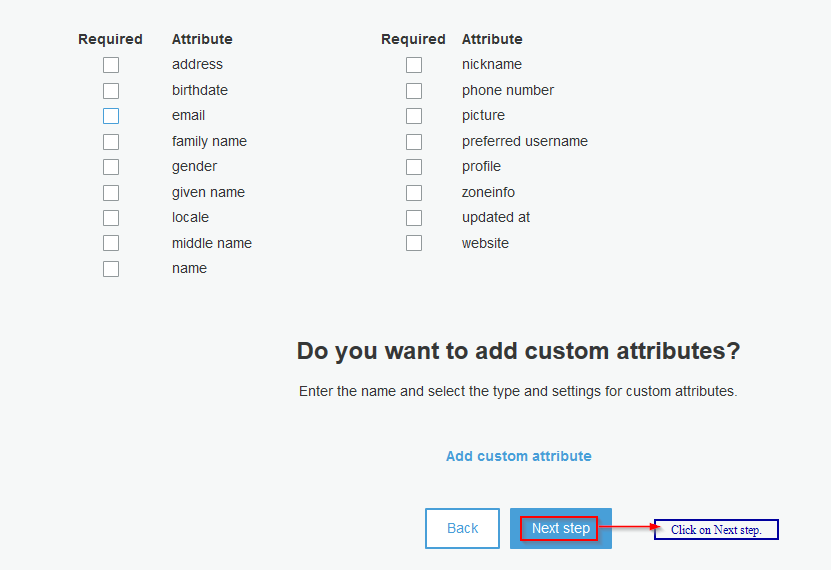Image resolution: width=831 pixels, height=570 pixels.
Task: Go back with the Back button
Action: [x=462, y=528]
